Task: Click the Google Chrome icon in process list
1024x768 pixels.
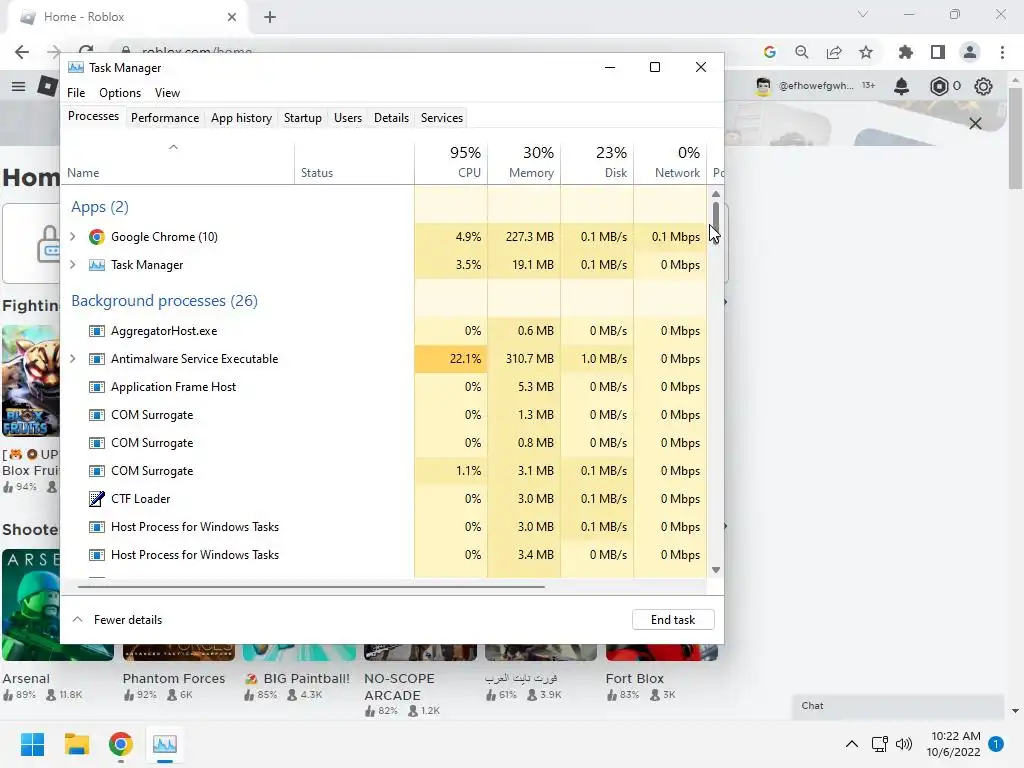Action: point(97,237)
